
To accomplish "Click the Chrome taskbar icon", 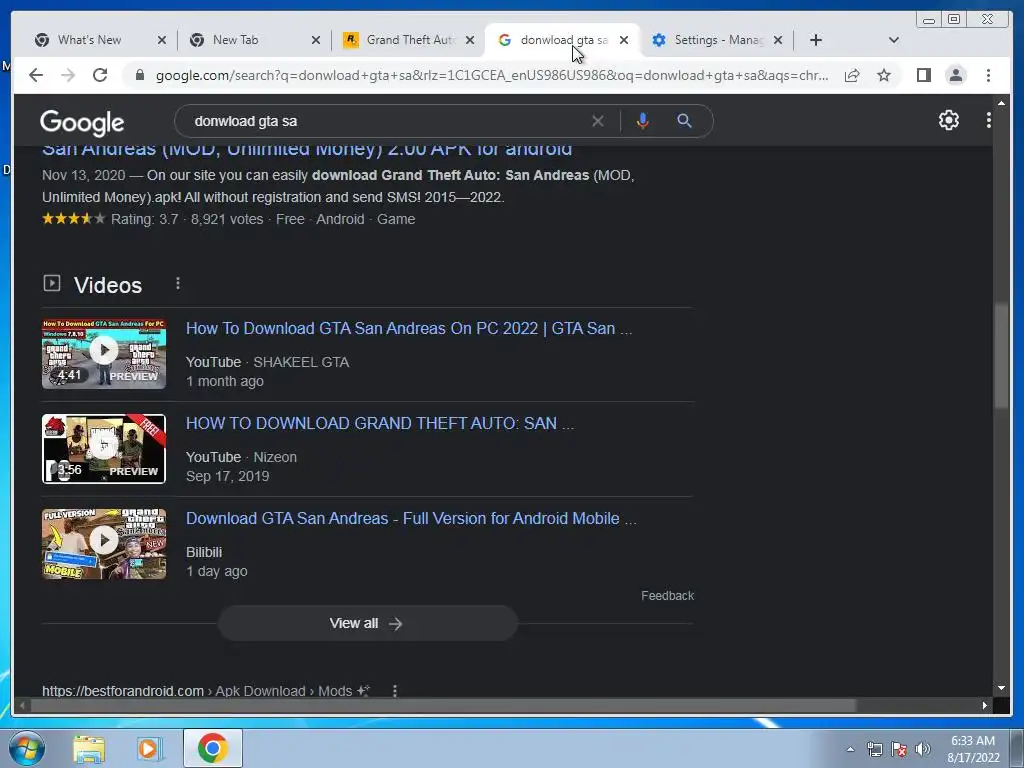I will pos(212,748).
